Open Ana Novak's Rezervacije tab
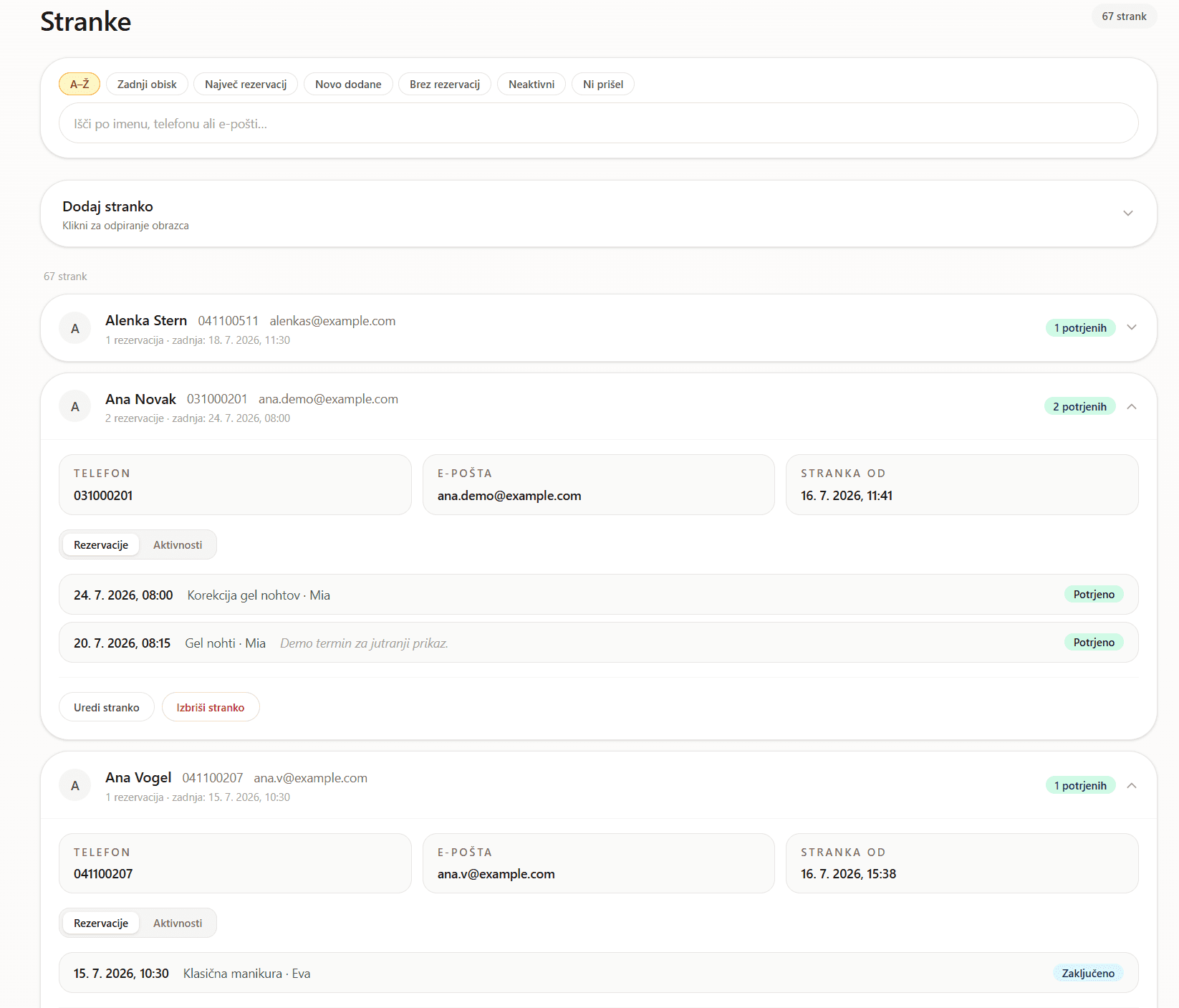Image resolution: width=1179 pixels, height=1008 pixels. [101, 544]
